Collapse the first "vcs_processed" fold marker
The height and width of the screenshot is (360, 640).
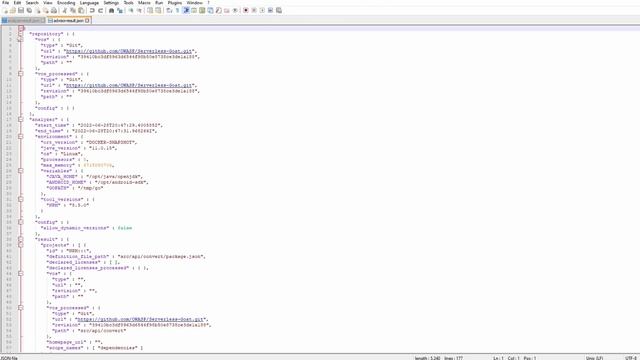tap(20, 74)
